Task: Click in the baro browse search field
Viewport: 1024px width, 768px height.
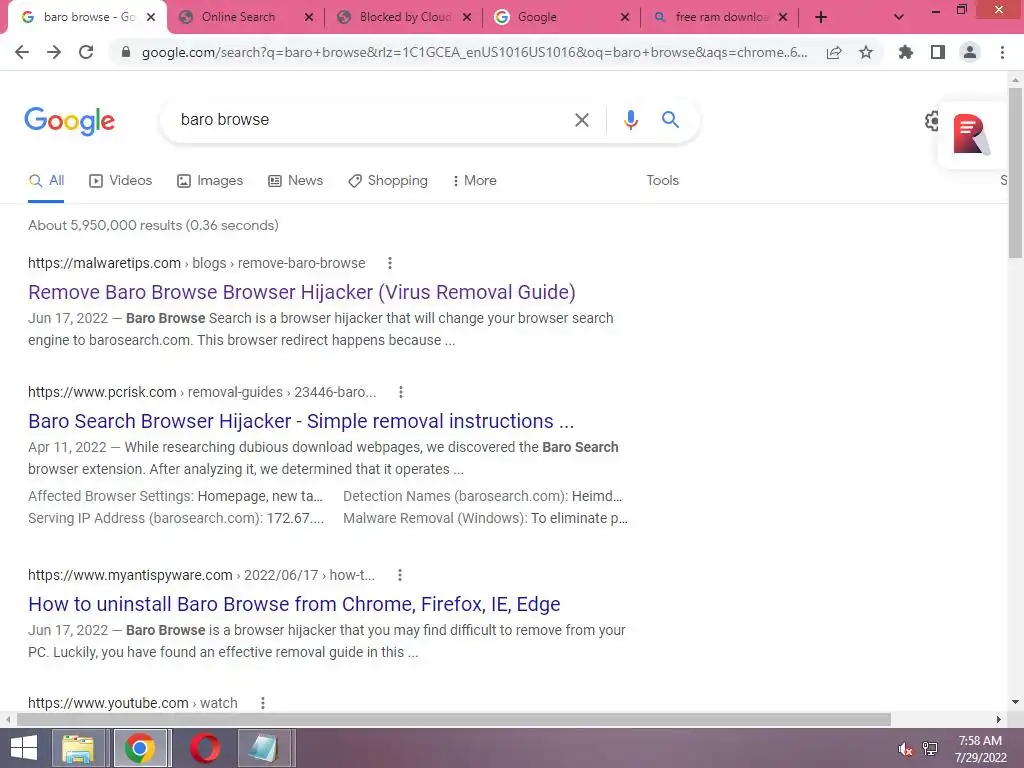Action: 366,120
